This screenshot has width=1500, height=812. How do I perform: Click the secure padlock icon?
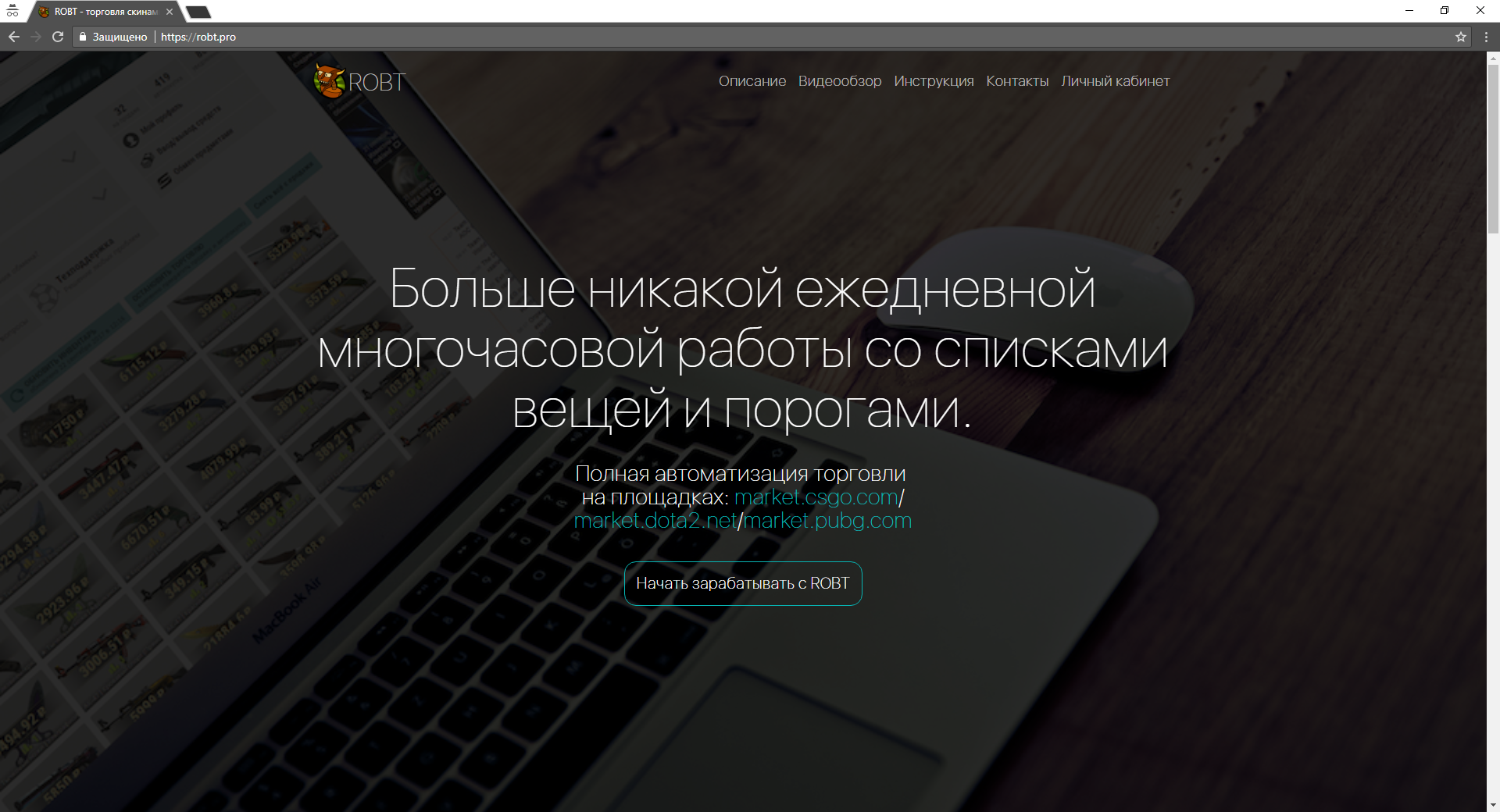coord(83,37)
